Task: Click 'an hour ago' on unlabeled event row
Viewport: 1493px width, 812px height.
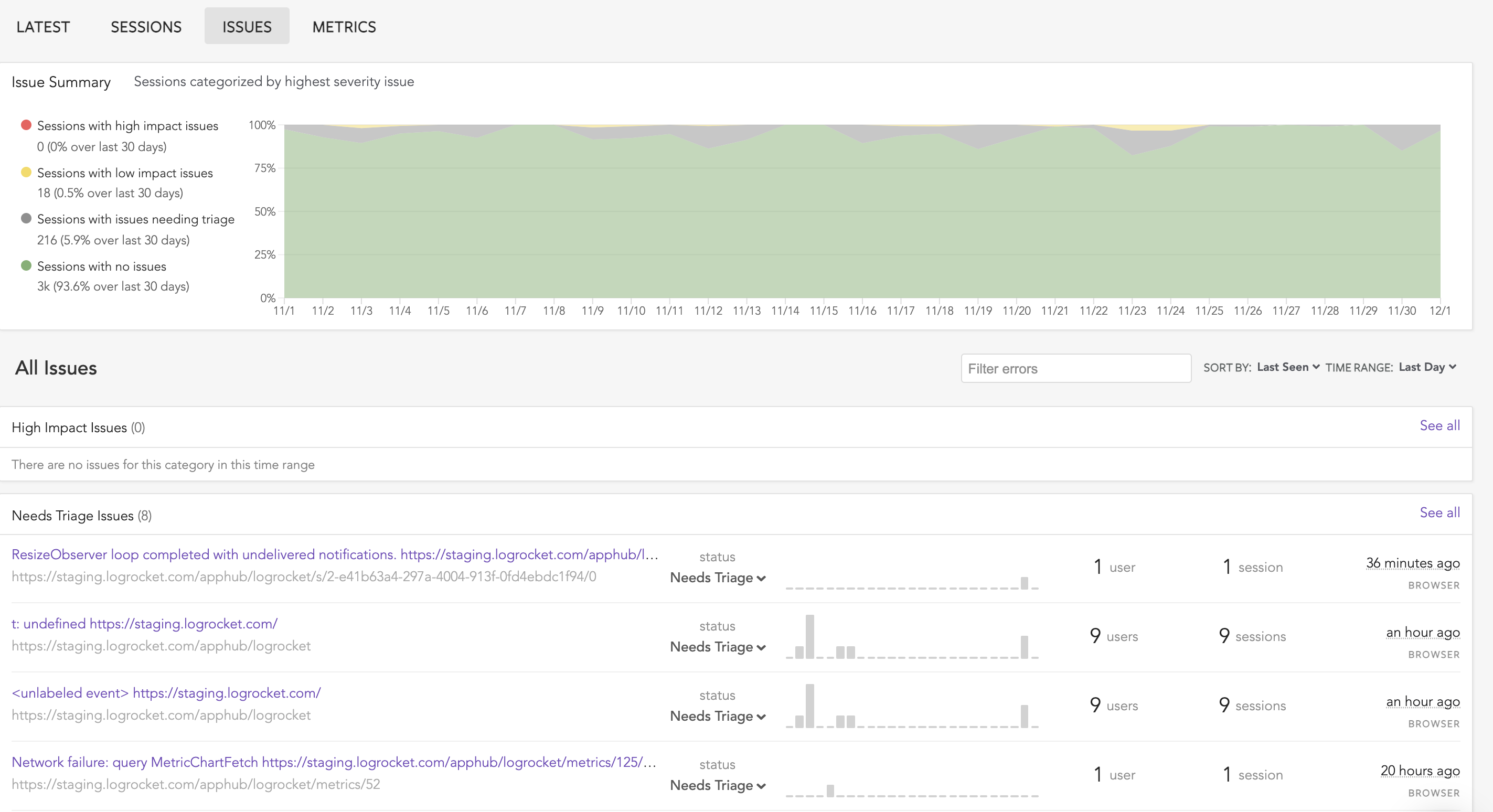Action: click(x=1423, y=701)
